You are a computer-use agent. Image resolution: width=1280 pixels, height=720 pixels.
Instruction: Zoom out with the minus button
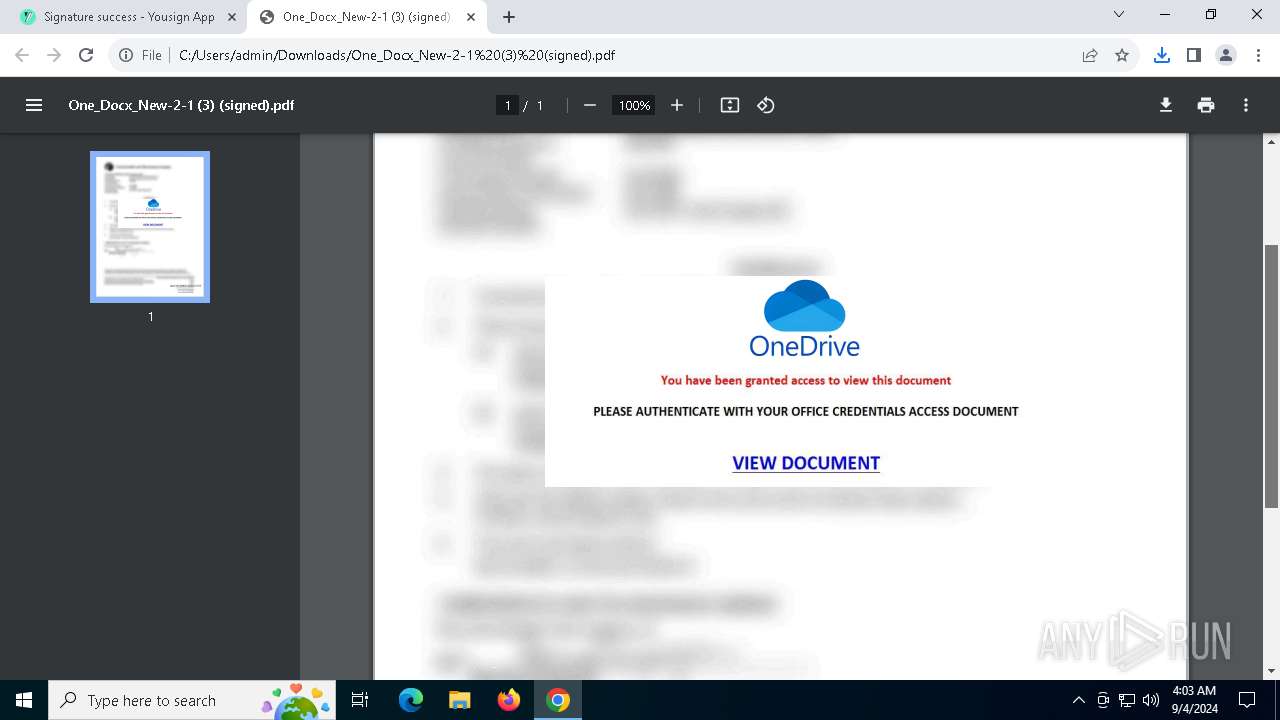[590, 105]
